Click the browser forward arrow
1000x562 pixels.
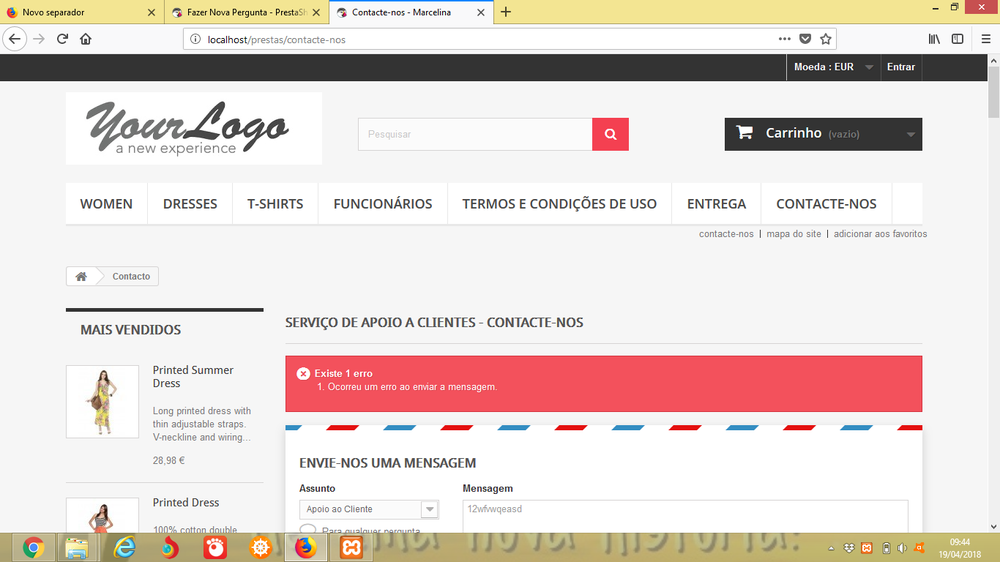pos(39,39)
